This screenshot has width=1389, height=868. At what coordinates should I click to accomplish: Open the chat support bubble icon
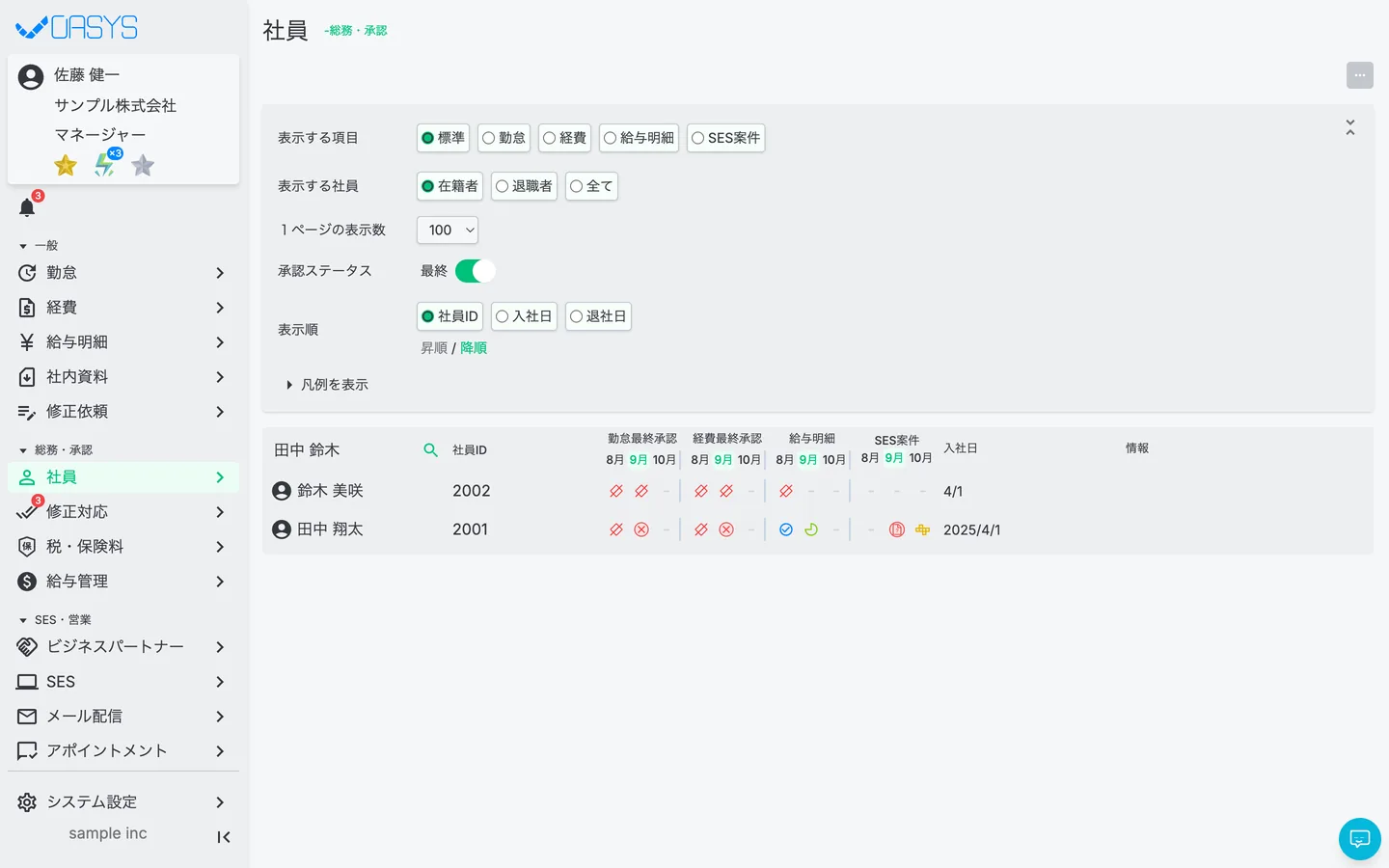(1360, 838)
